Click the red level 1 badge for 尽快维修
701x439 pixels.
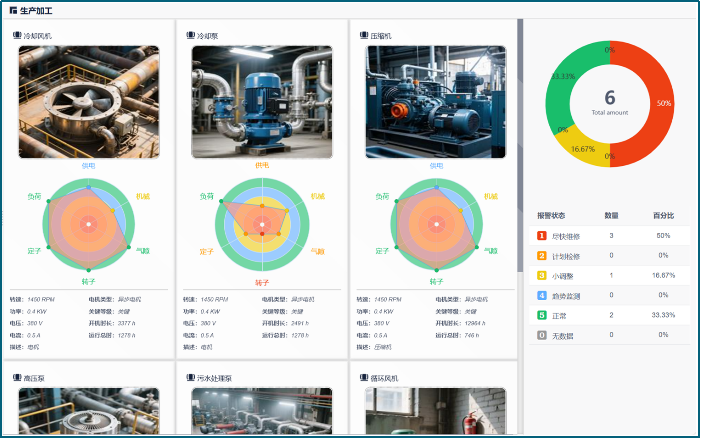(542, 235)
